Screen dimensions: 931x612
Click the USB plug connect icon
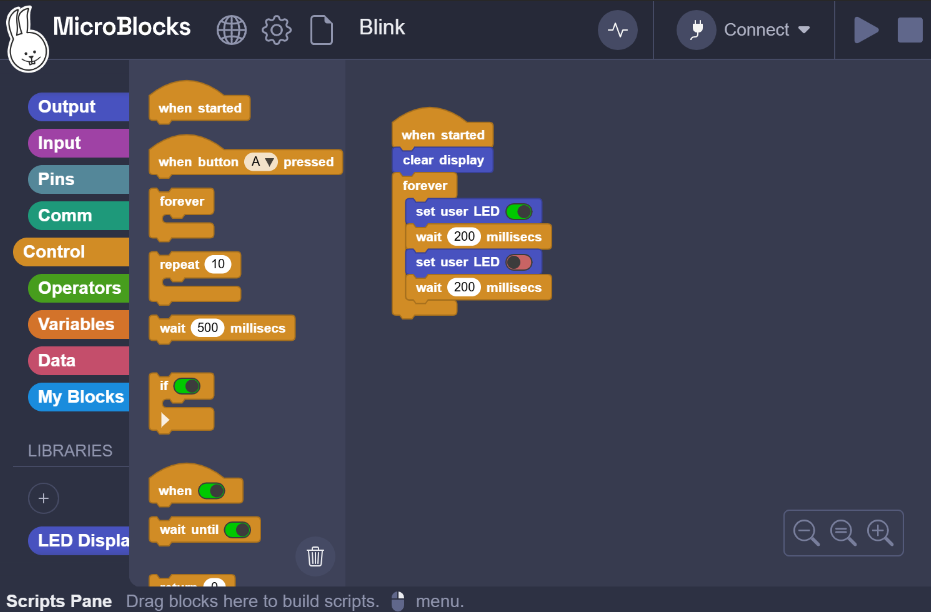coord(696,30)
